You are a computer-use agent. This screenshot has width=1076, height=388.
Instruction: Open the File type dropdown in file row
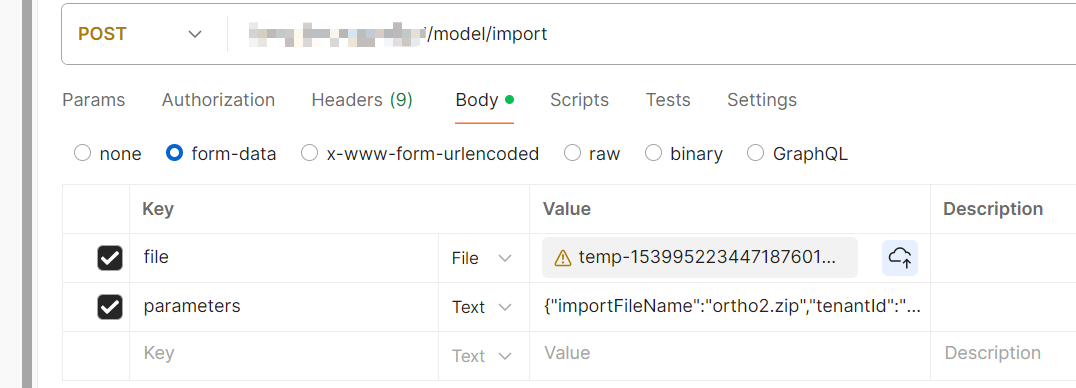coord(482,258)
